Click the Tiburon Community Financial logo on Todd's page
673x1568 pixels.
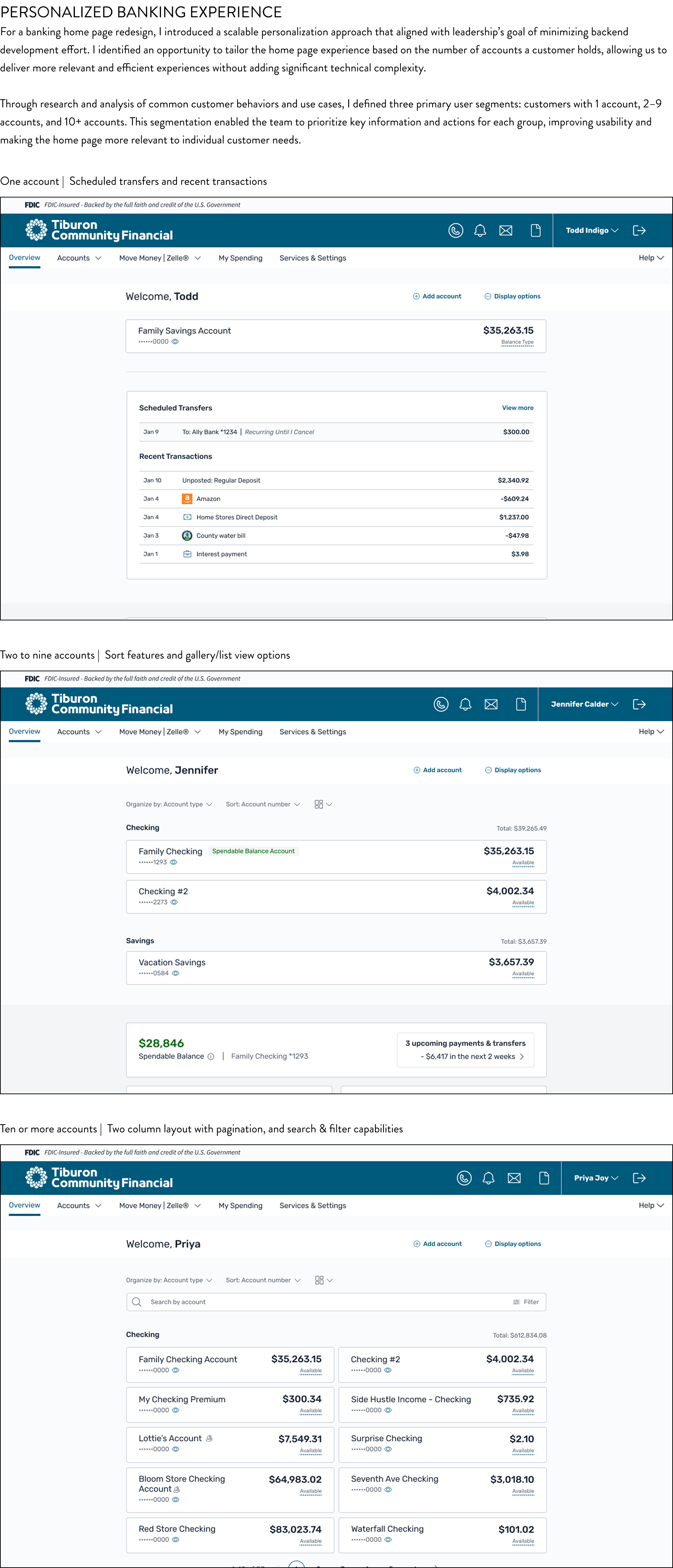[99, 230]
